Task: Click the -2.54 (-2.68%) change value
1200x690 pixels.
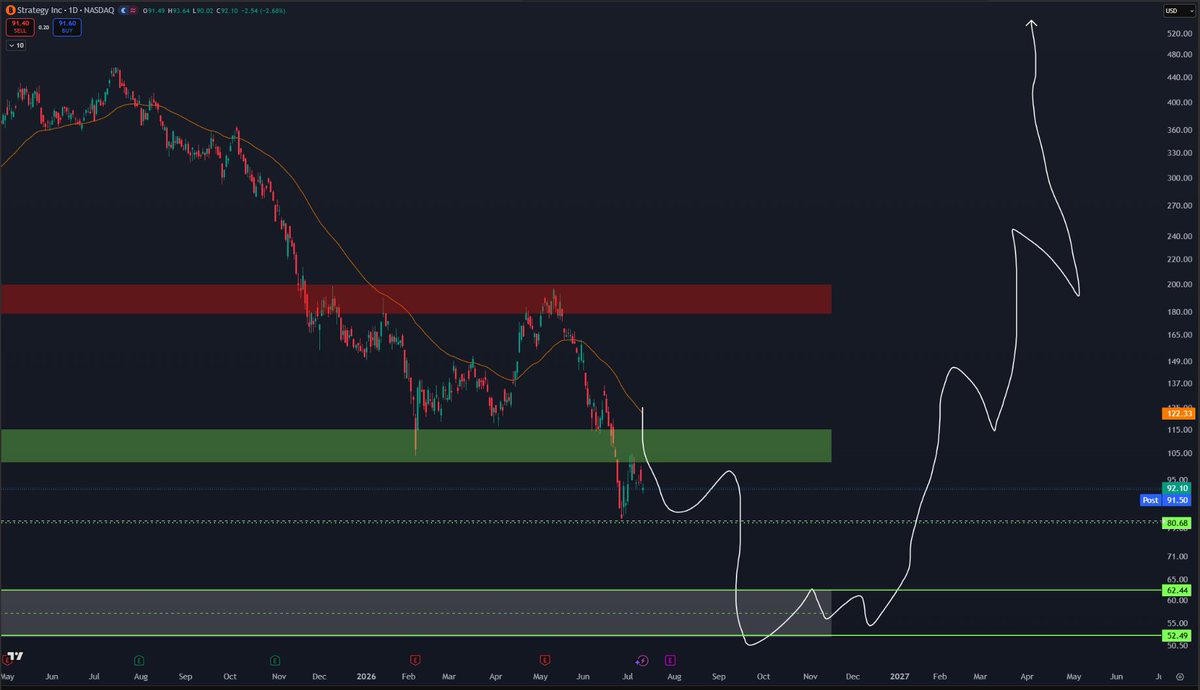Action: (263, 10)
